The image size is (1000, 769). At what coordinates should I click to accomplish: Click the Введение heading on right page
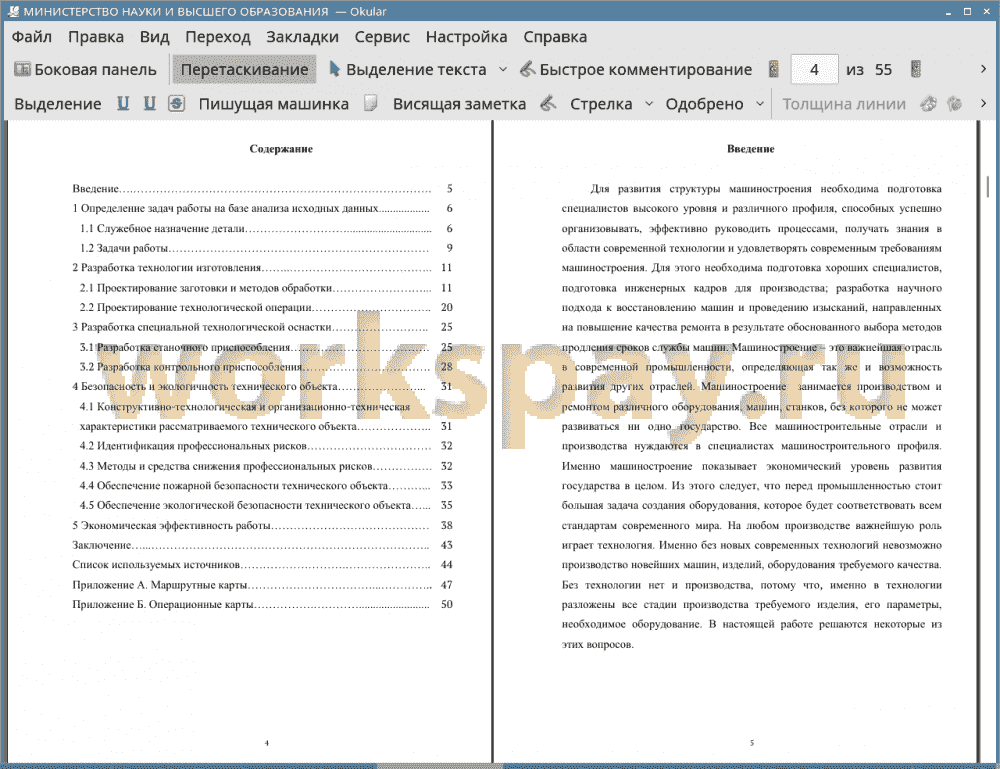751,149
